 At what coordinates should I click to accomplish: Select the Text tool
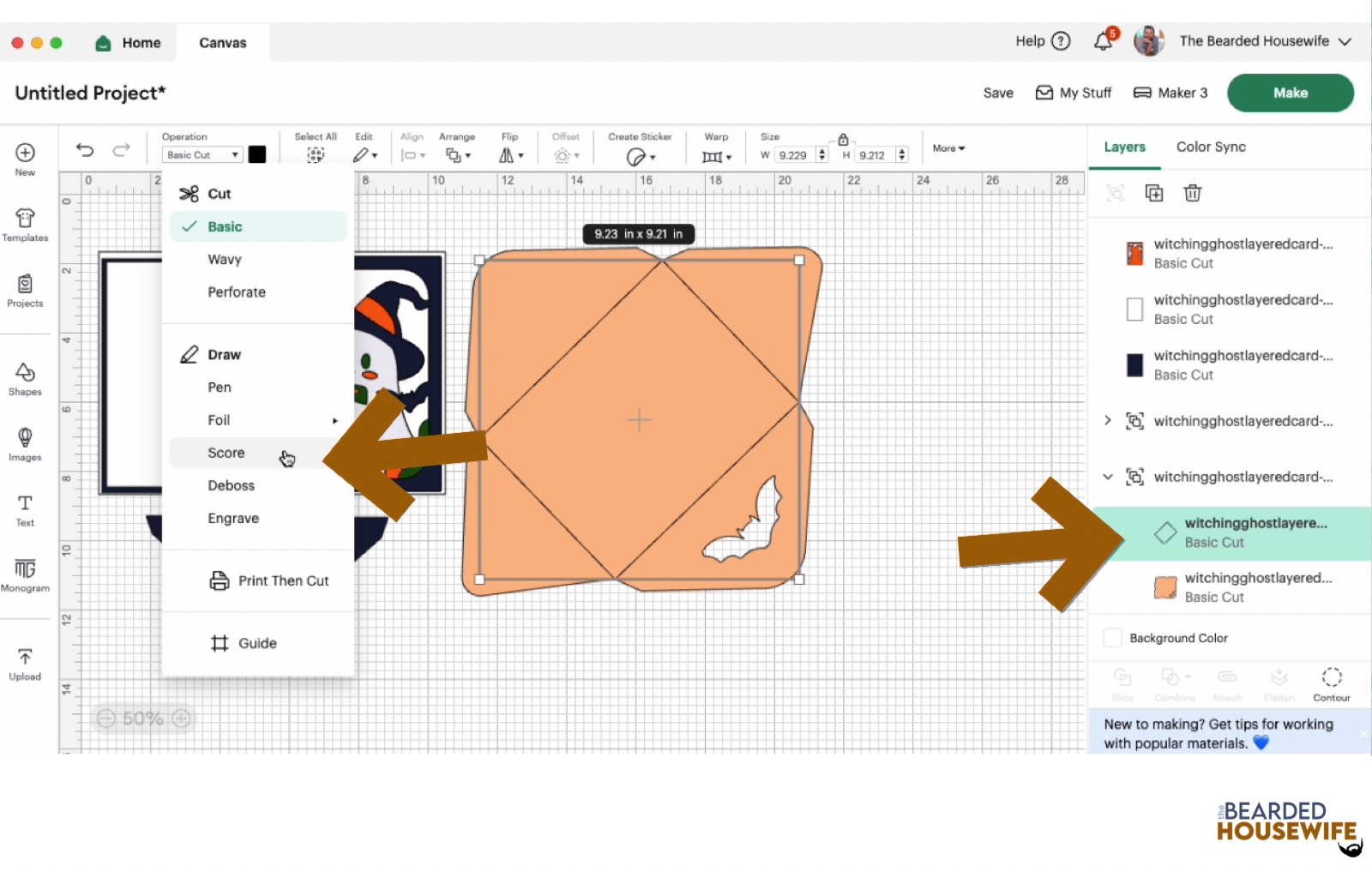[25, 509]
